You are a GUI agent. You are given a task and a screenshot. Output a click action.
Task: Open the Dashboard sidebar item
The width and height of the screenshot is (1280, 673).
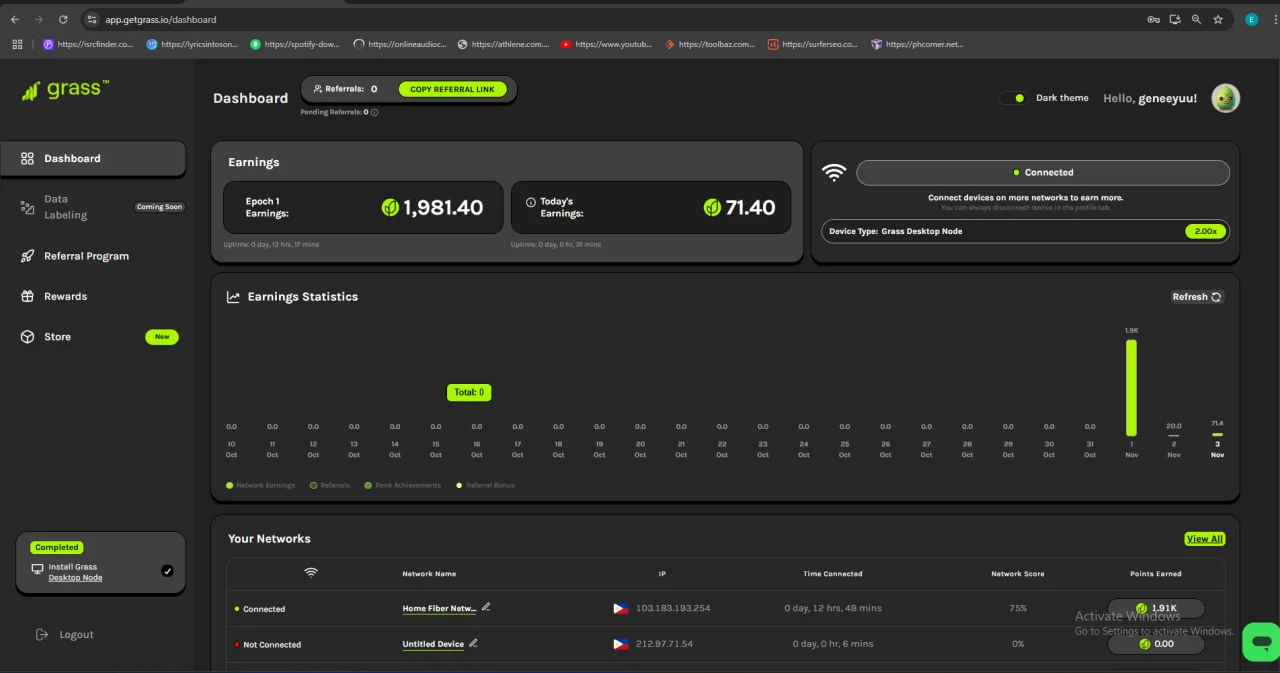tap(93, 158)
